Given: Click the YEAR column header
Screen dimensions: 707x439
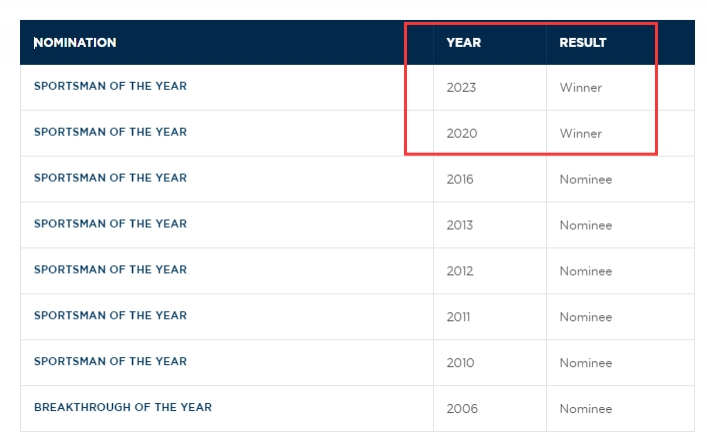Looking at the screenshot, I should click(x=464, y=42).
